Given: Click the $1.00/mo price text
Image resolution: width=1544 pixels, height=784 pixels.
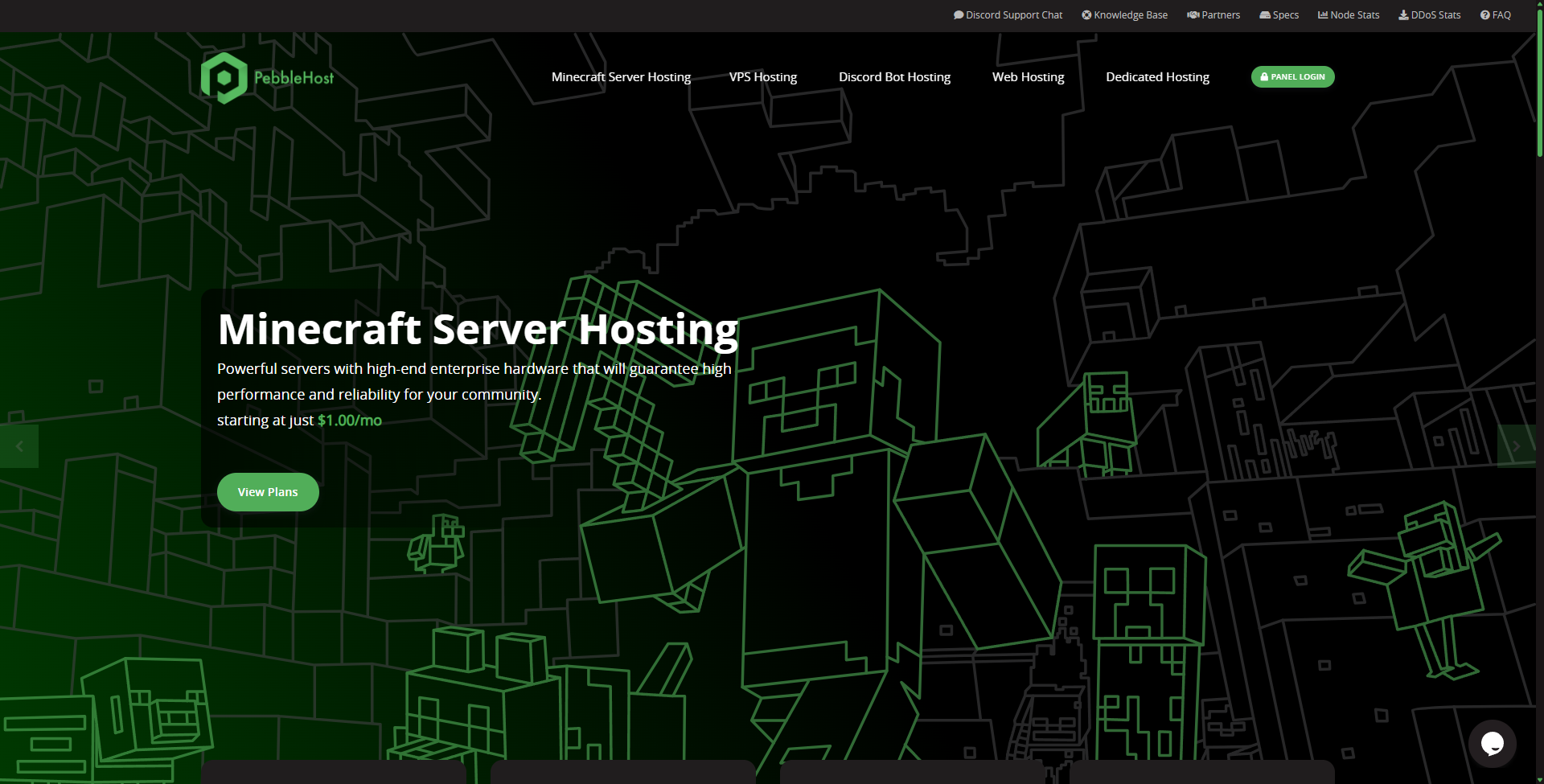Looking at the screenshot, I should (350, 421).
